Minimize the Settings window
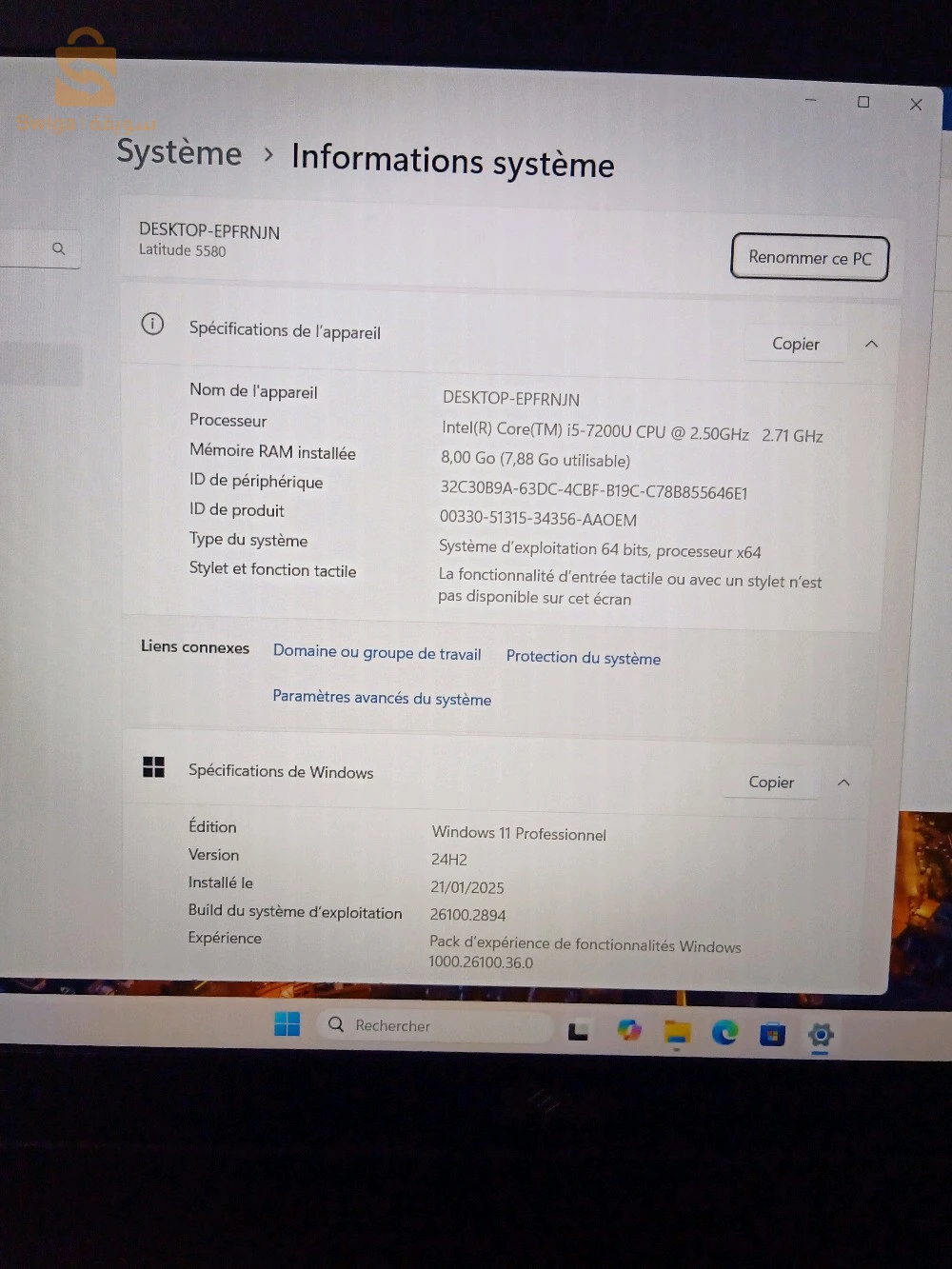The image size is (952, 1269). tap(811, 99)
